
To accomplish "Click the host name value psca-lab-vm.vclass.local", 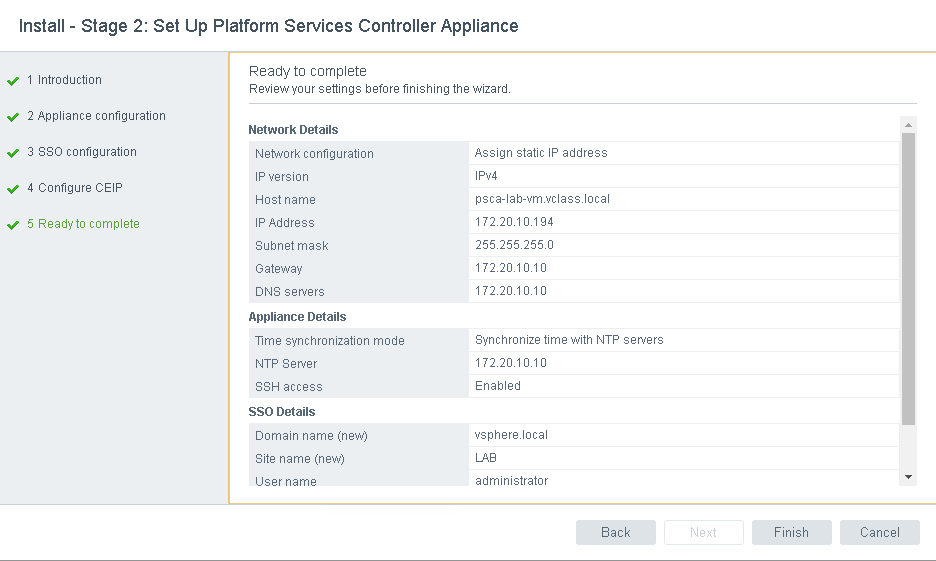I will pyautogui.click(x=542, y=199).
